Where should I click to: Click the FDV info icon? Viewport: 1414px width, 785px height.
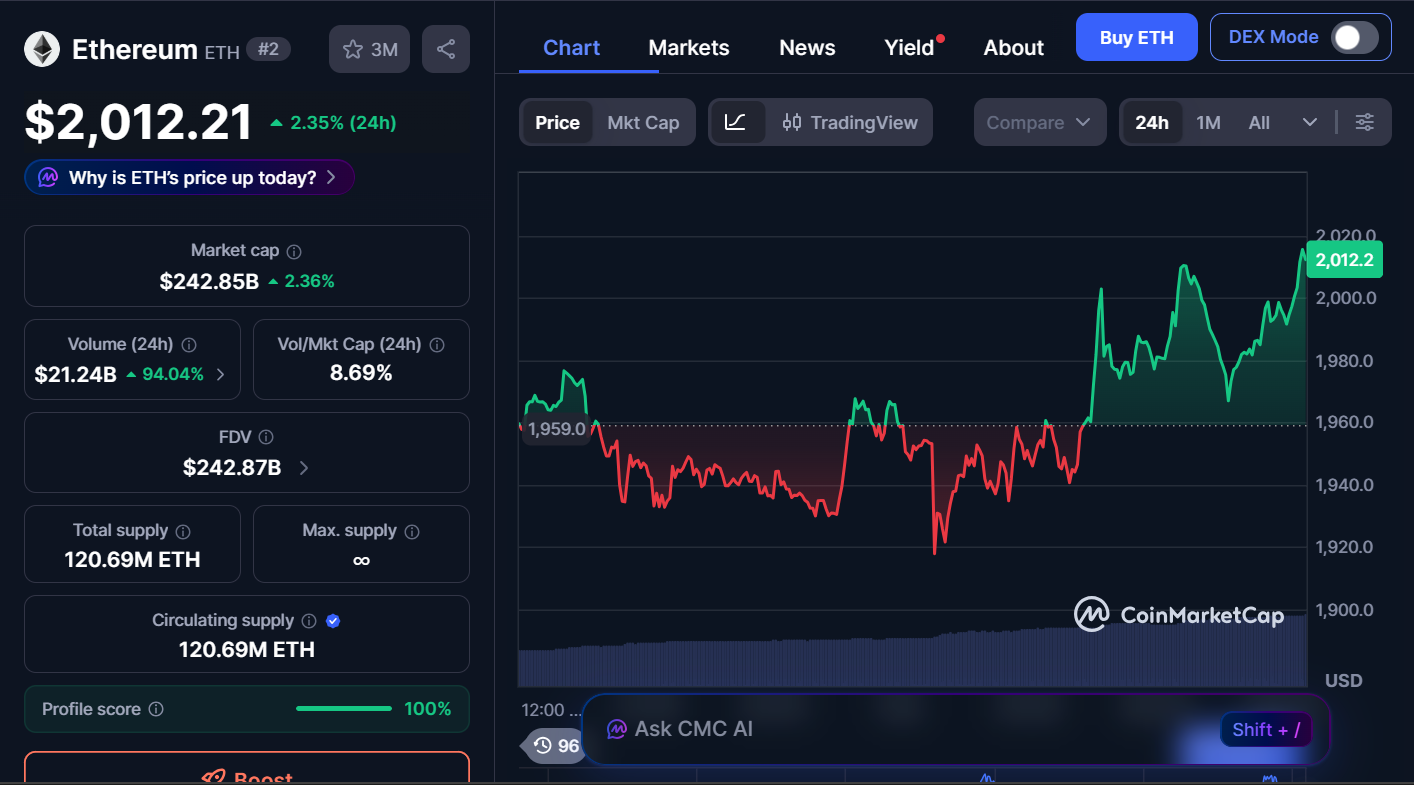266,438
